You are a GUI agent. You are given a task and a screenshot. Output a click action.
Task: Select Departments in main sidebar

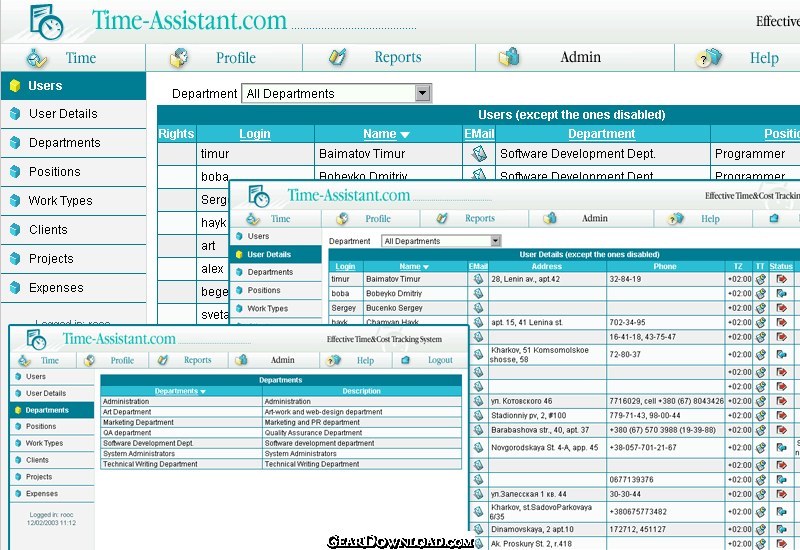point(73,143)
